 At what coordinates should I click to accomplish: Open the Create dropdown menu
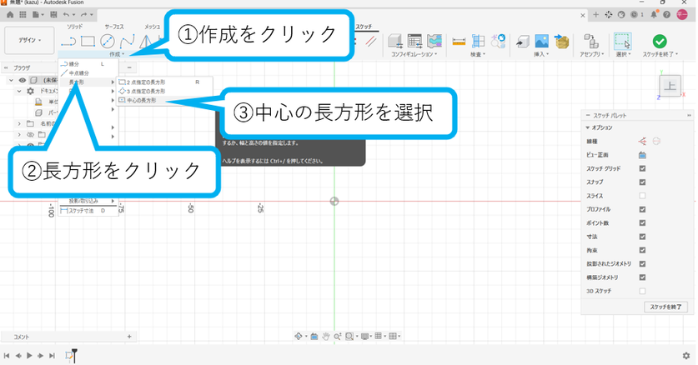click(117, 54)
